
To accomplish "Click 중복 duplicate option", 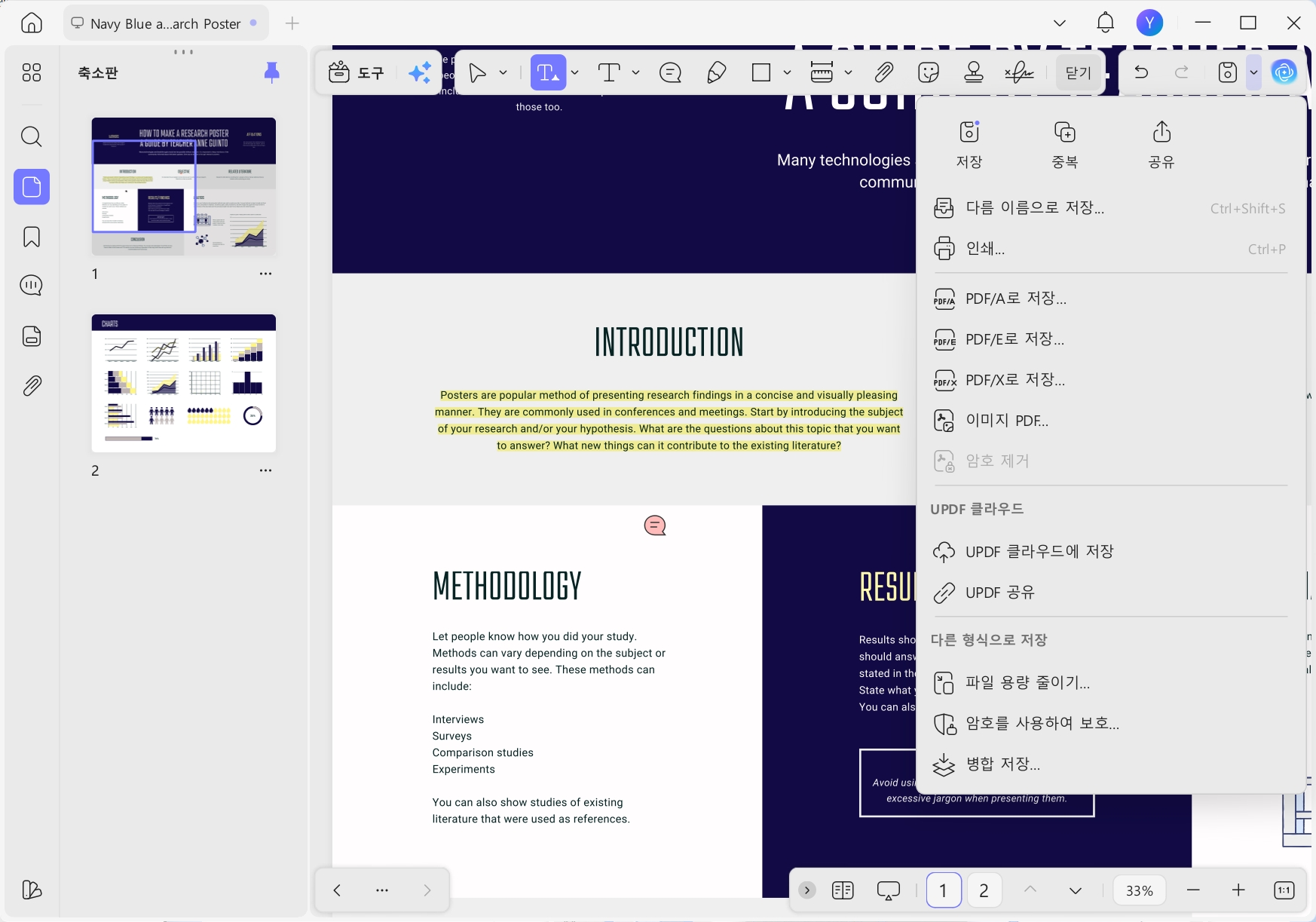I will 1065,144.
